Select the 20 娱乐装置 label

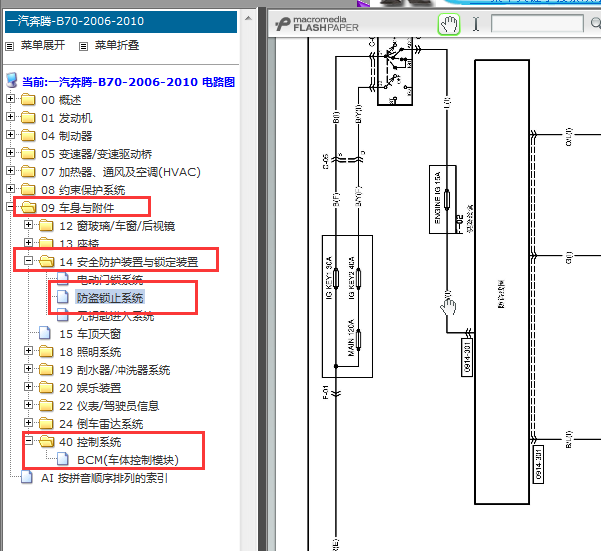click(x=90, y=388)
